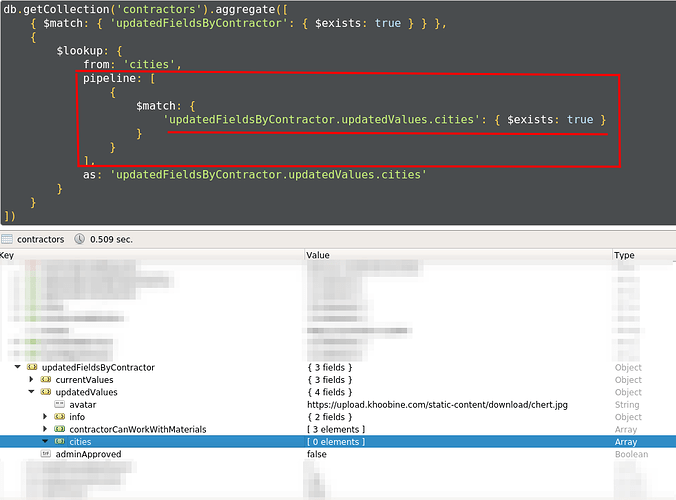Expand the currentValues node

click(31, 380)
